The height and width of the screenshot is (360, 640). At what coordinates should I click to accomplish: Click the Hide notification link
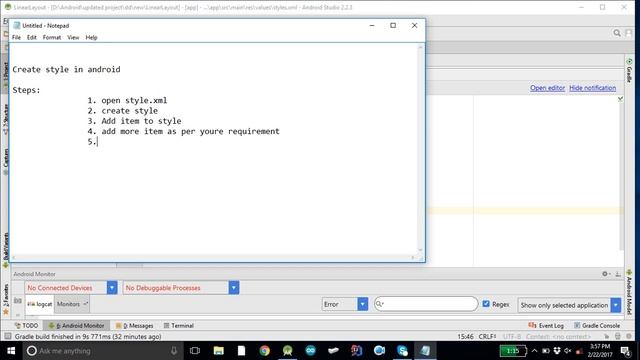tap(593, 88)
